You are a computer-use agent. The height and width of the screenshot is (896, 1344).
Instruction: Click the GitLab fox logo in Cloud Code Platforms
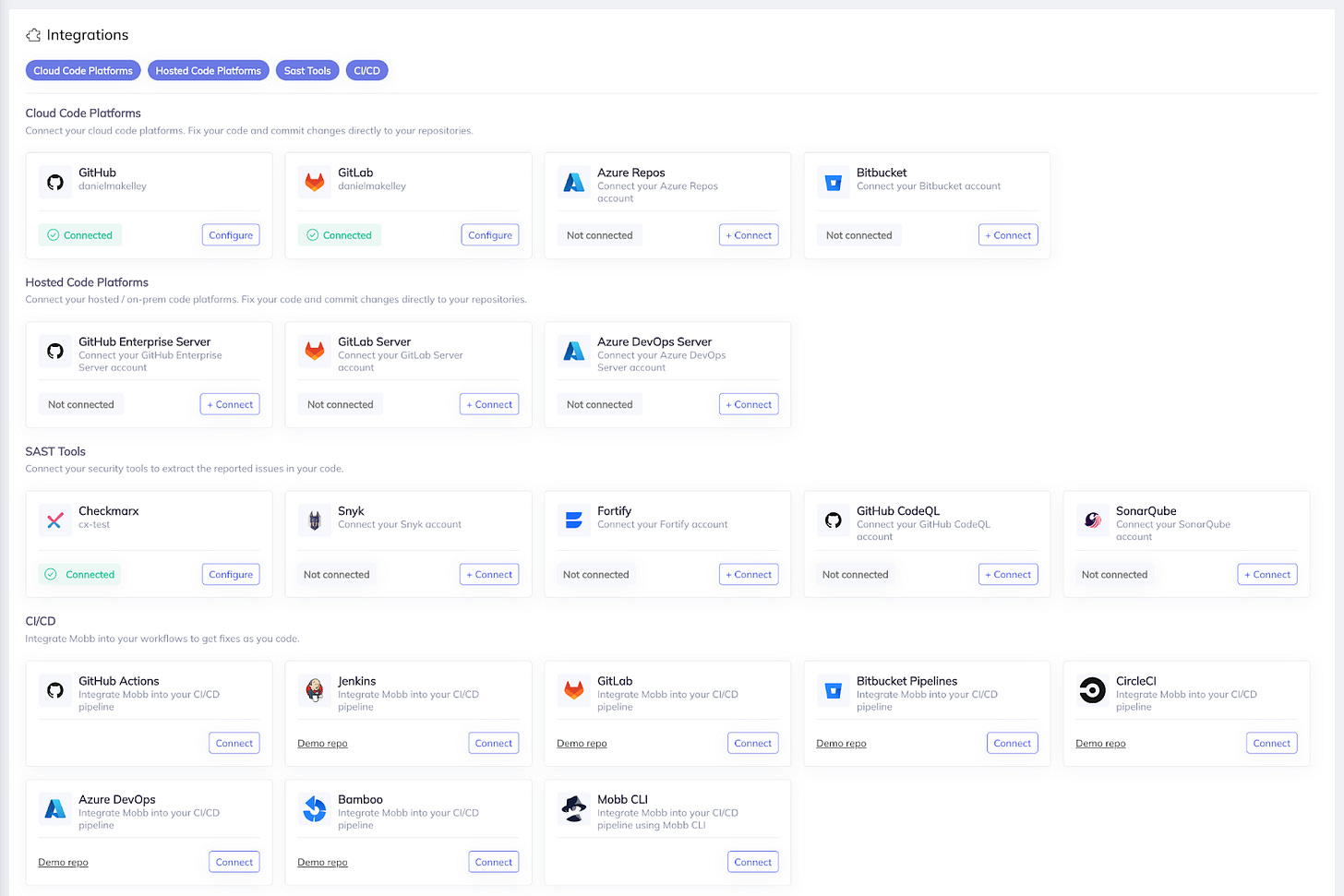(315, 183)
